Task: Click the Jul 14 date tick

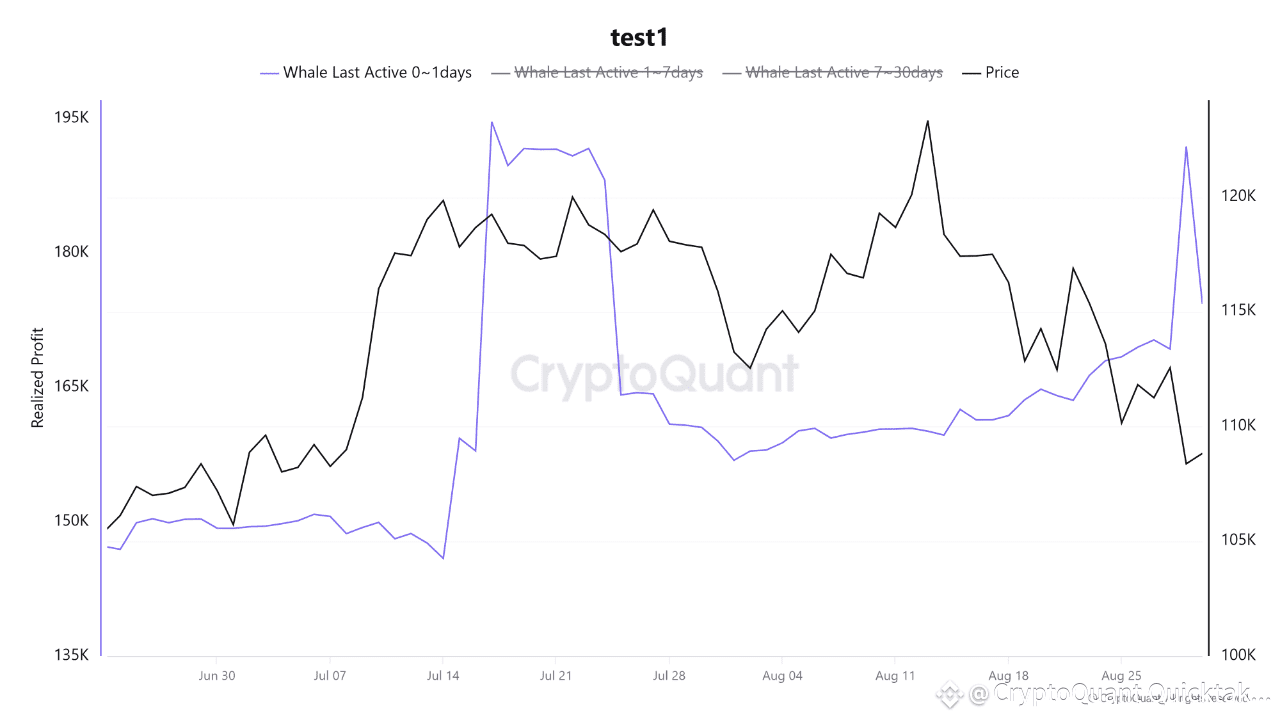Action: [x=443, y=675]
